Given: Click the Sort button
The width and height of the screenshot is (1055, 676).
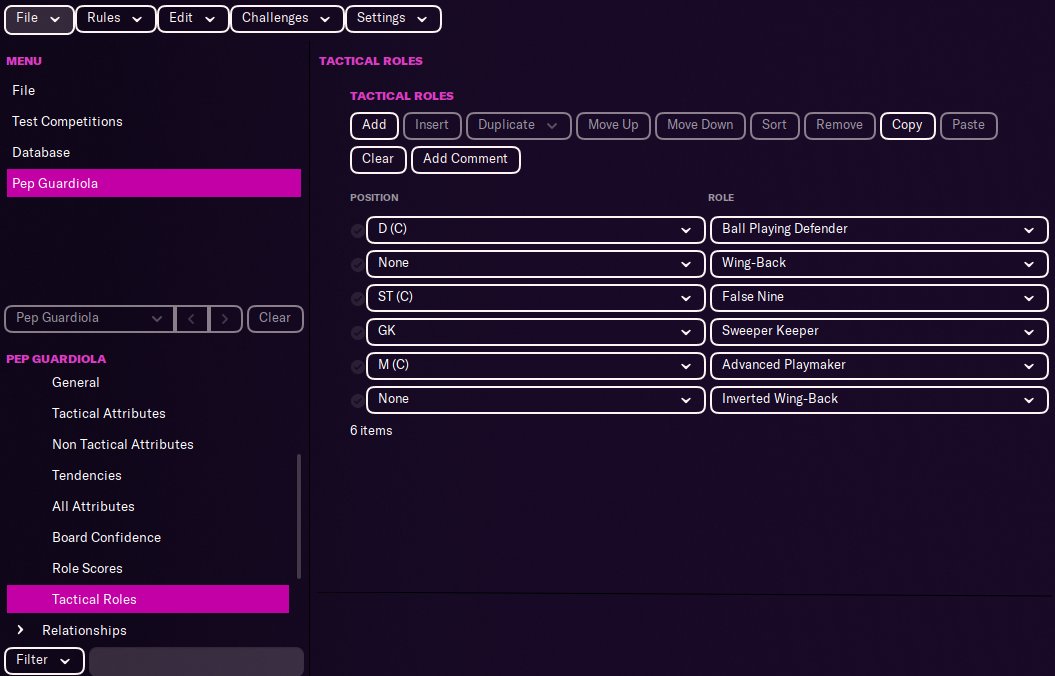Looking at the screenshot, I should 774,125.
